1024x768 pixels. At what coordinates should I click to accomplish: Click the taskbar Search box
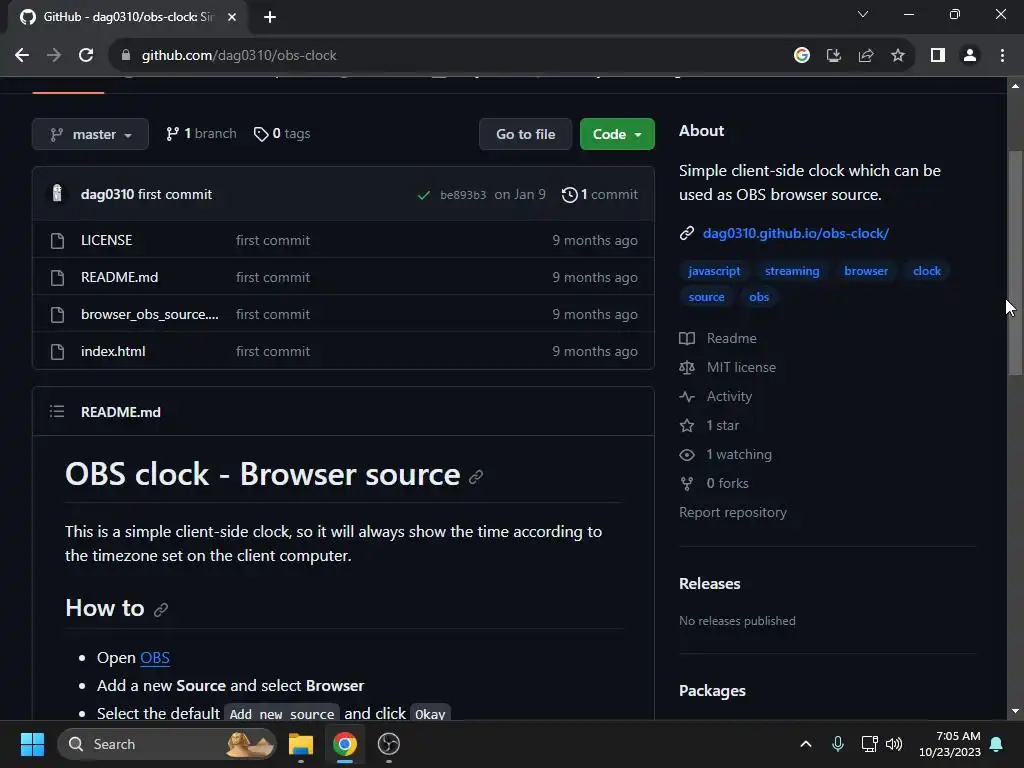tap(167, 744)
